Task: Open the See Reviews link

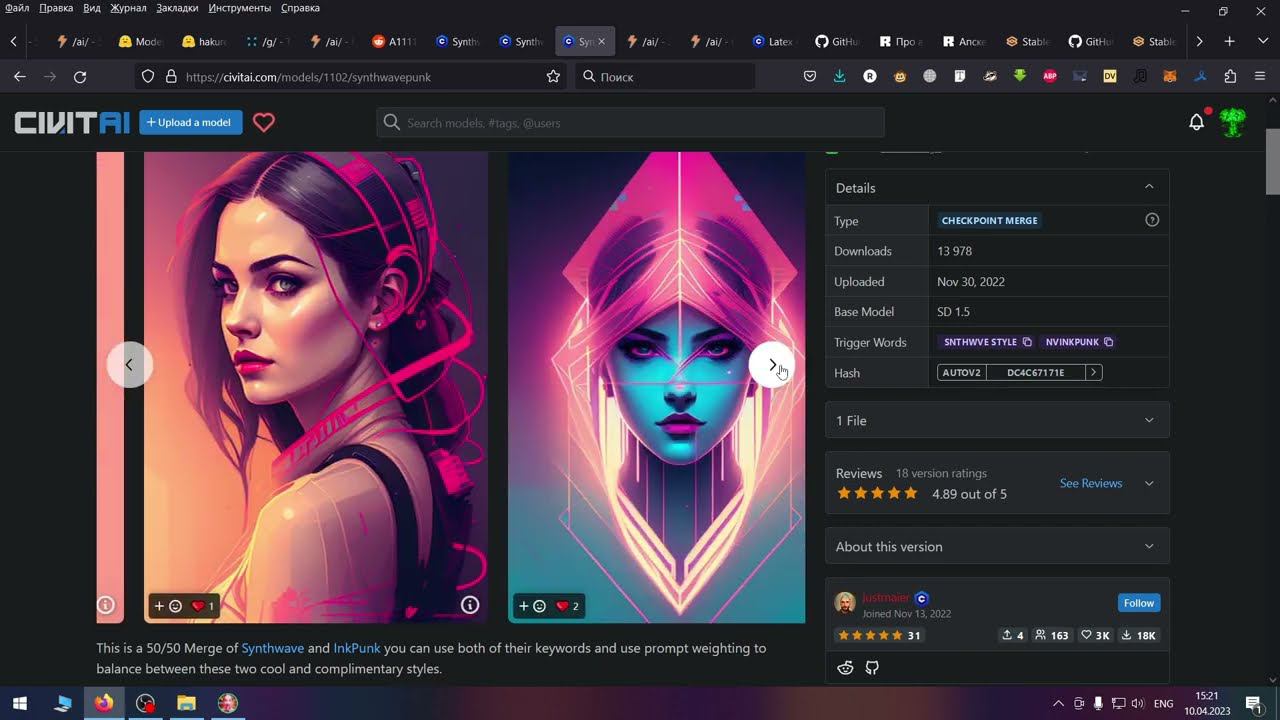Action: tap(1091, 483)
